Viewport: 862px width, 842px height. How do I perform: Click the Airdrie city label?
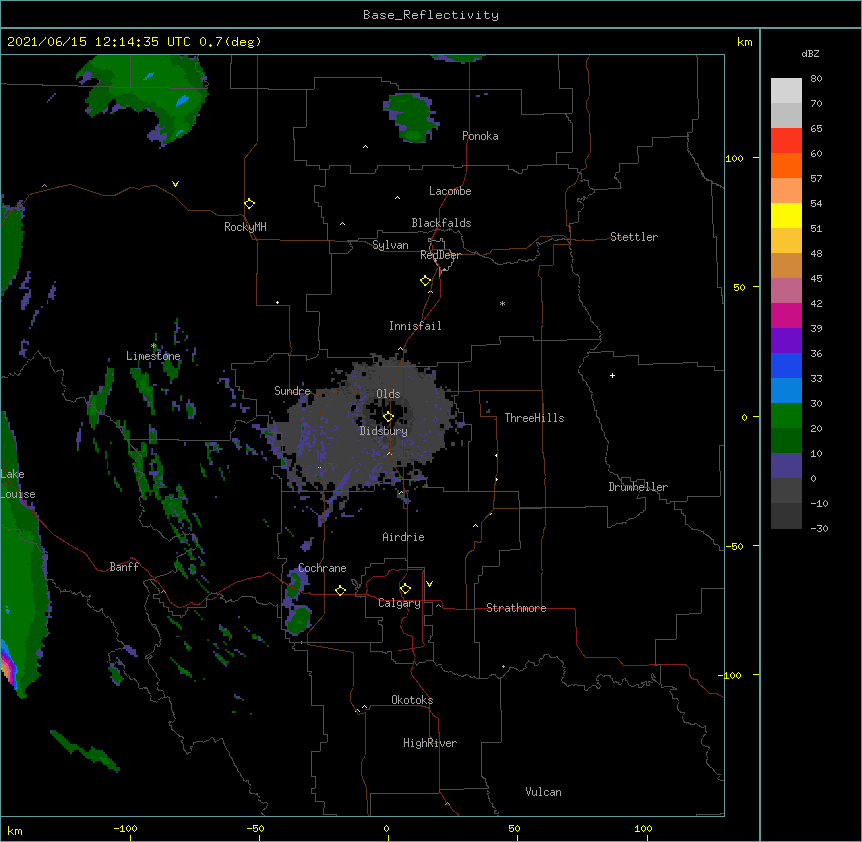pyautogui.click(x=404, y=537)
